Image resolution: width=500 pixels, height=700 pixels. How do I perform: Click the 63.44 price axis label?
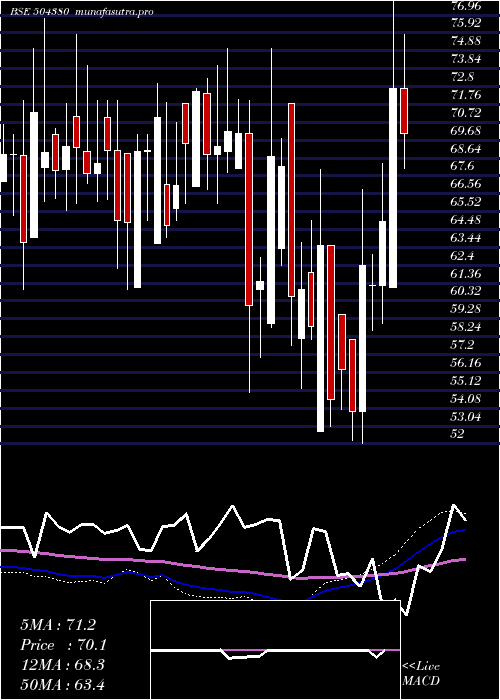click(466, 238)
